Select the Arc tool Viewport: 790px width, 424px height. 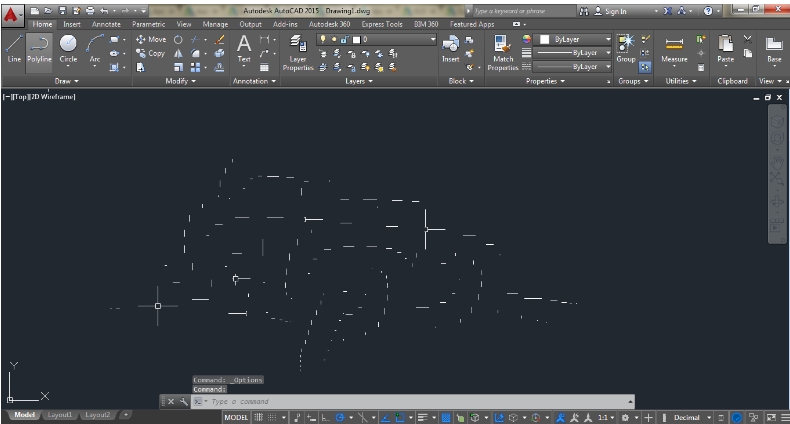tap(95, 49)
